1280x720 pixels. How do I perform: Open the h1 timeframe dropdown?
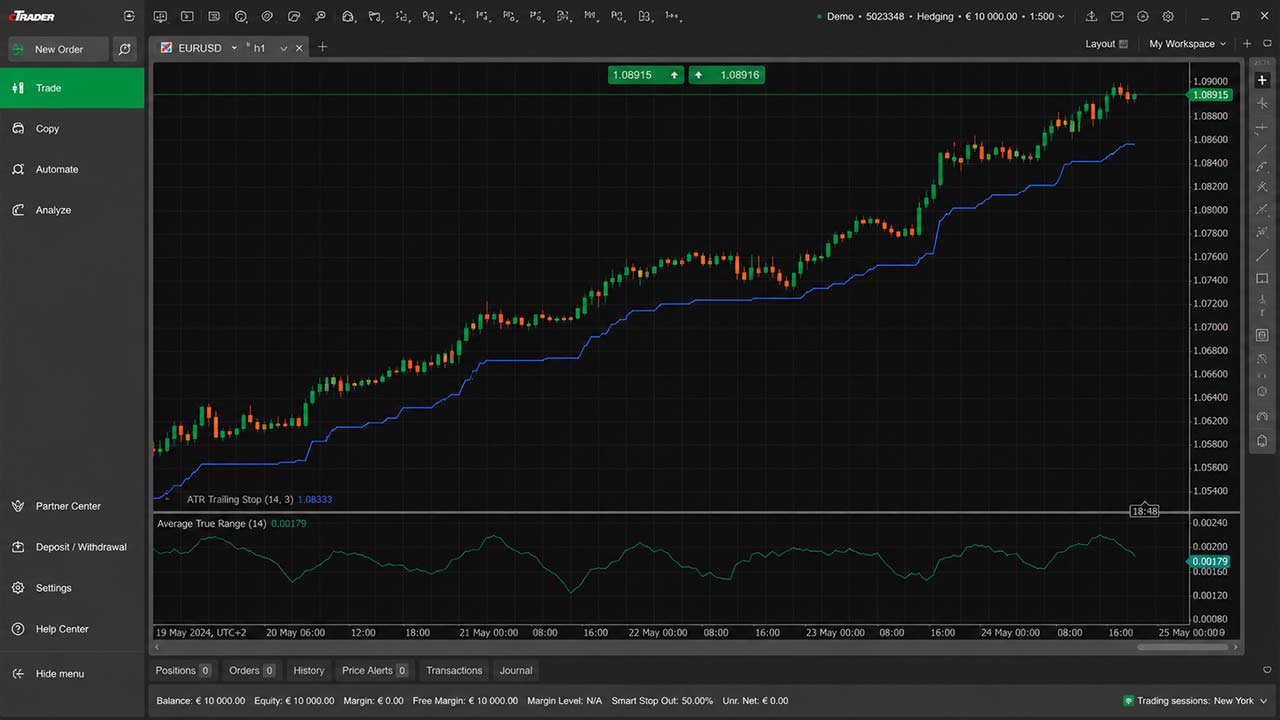tap(284, 48)
